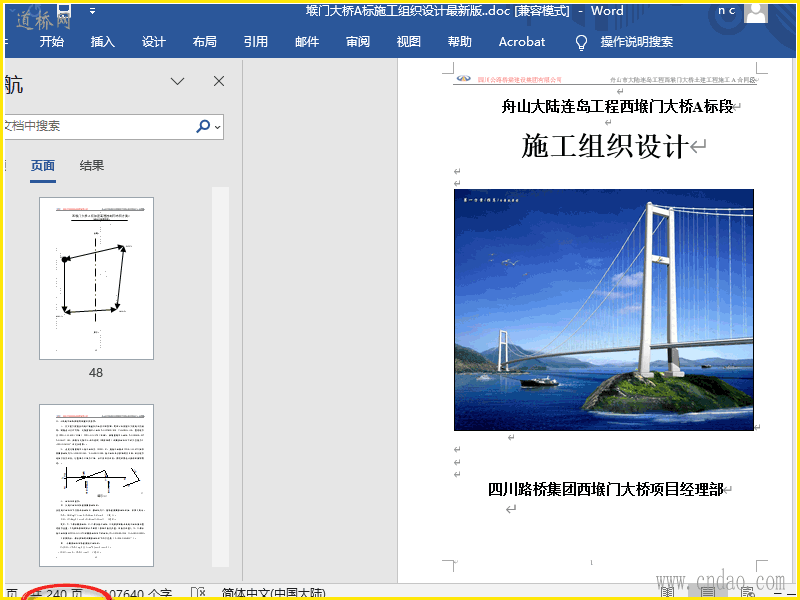Select the page 48 thumbnail
The width and height of the screenshot is (800, 600).
96,278
